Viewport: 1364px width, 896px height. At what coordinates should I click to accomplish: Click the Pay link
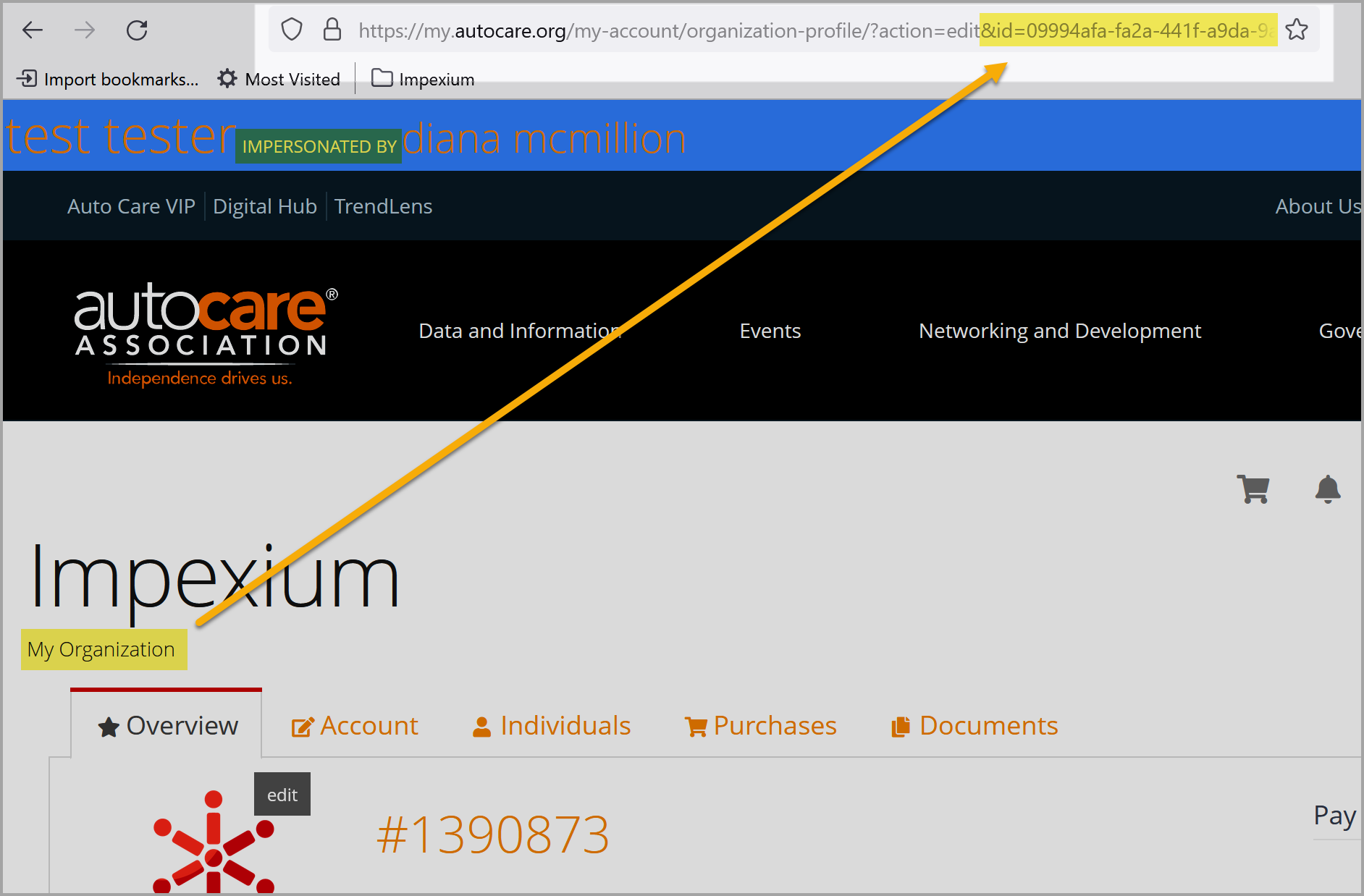pos(1335,816)
